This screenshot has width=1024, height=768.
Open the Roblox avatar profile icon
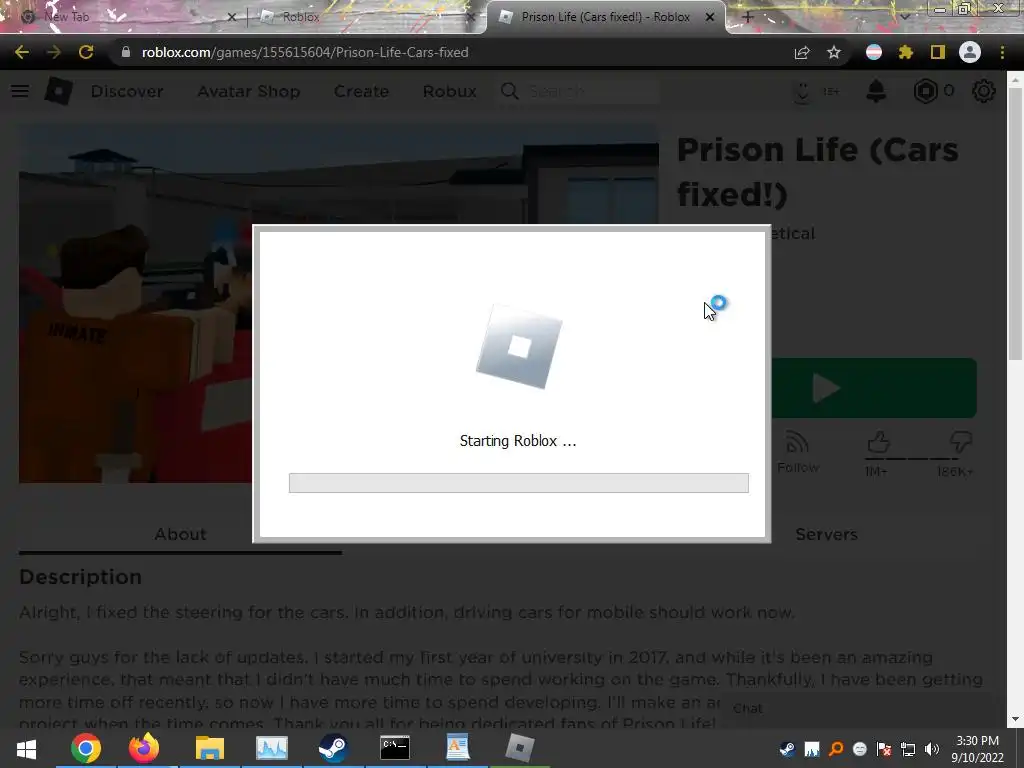point(803,91)
